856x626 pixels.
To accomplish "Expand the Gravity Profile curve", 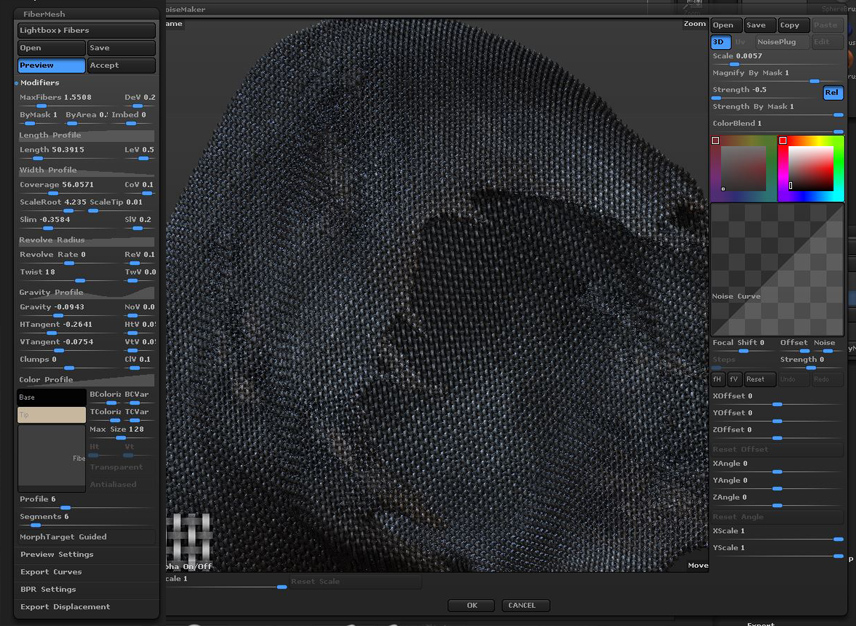I will tap(86, 293).
